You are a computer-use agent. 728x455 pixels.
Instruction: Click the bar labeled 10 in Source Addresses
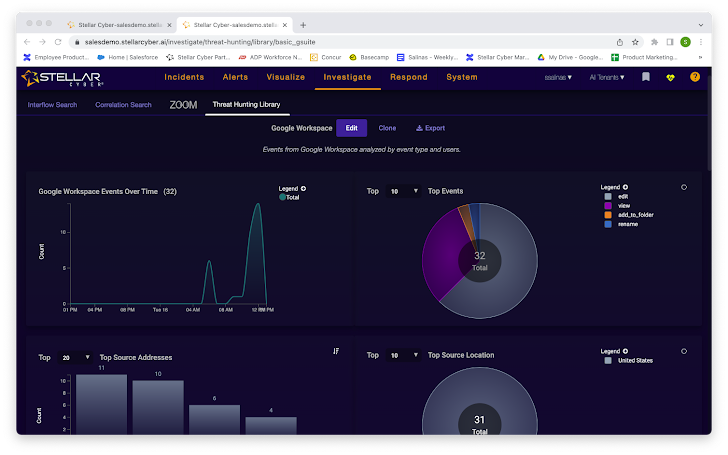coord(158,407)
